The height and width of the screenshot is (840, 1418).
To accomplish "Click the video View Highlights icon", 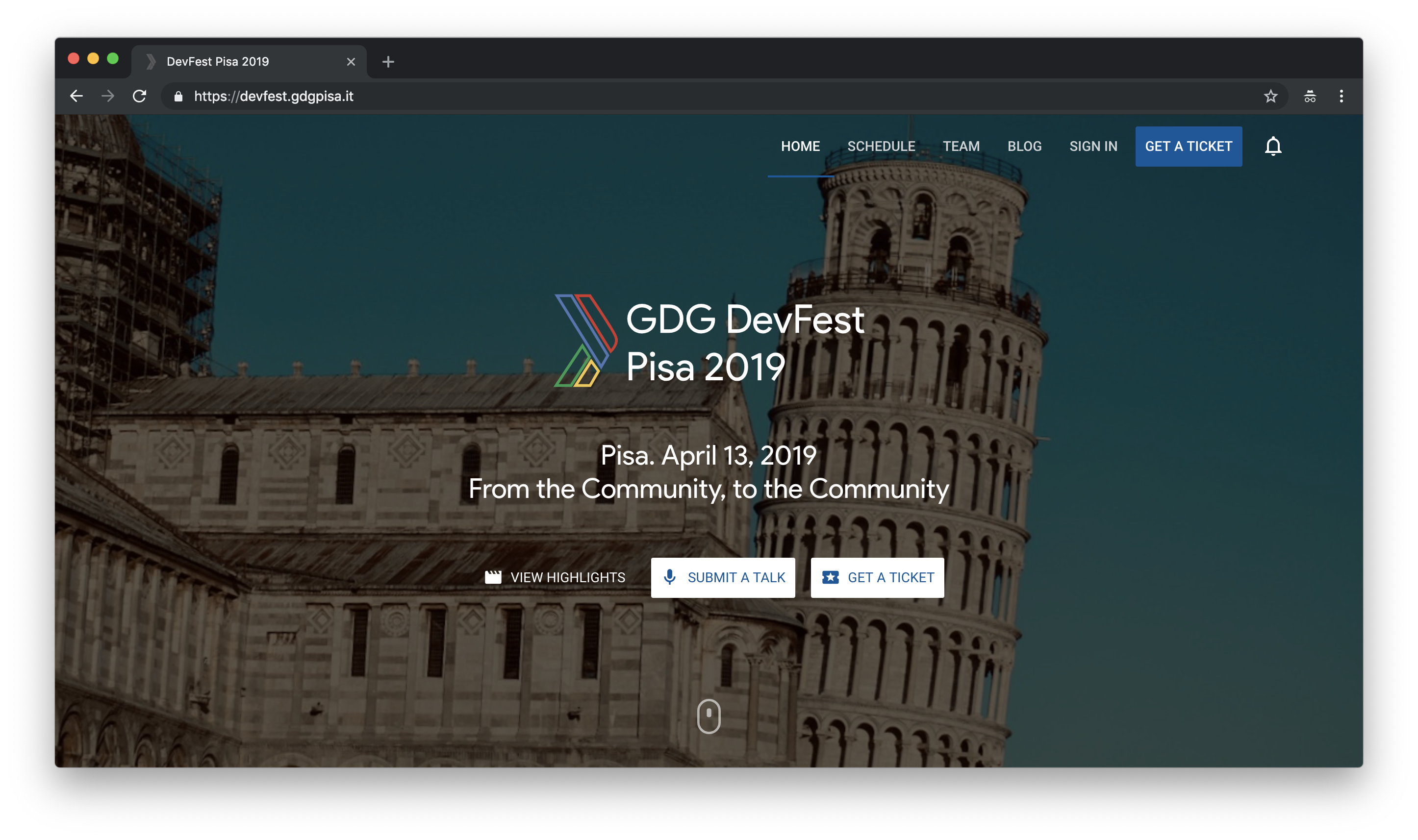I will pos(493,576).
